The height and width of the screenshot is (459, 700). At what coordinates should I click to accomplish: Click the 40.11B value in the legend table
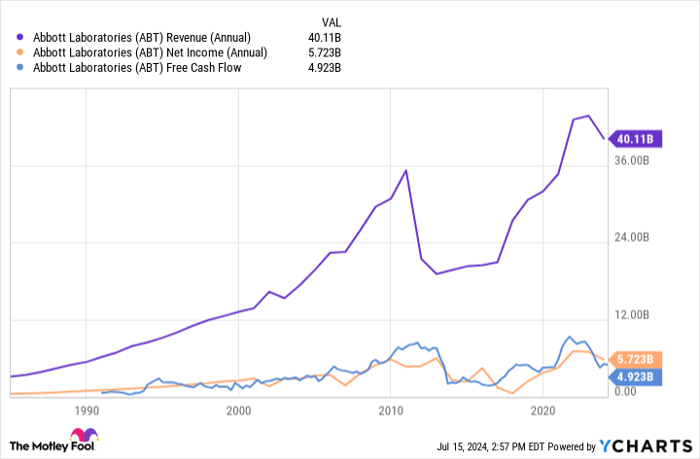325,38
